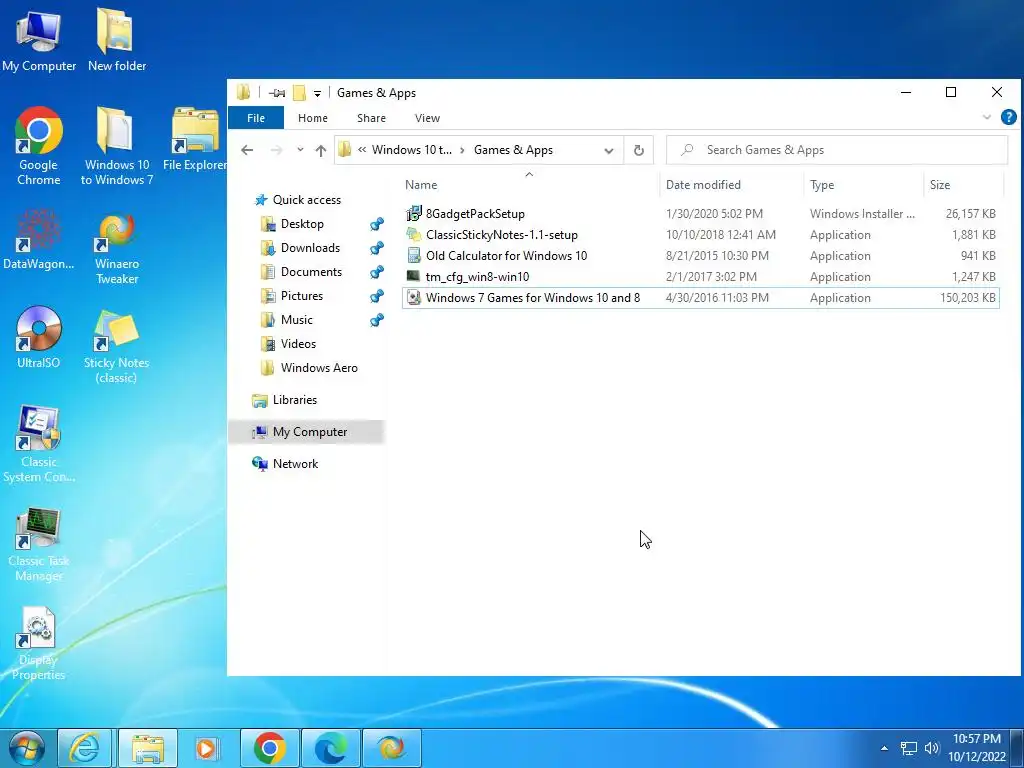This screenshot has width=1024, height=768.
Task: Open File Explorer desktop shortcut
Action: click(195, 139)
